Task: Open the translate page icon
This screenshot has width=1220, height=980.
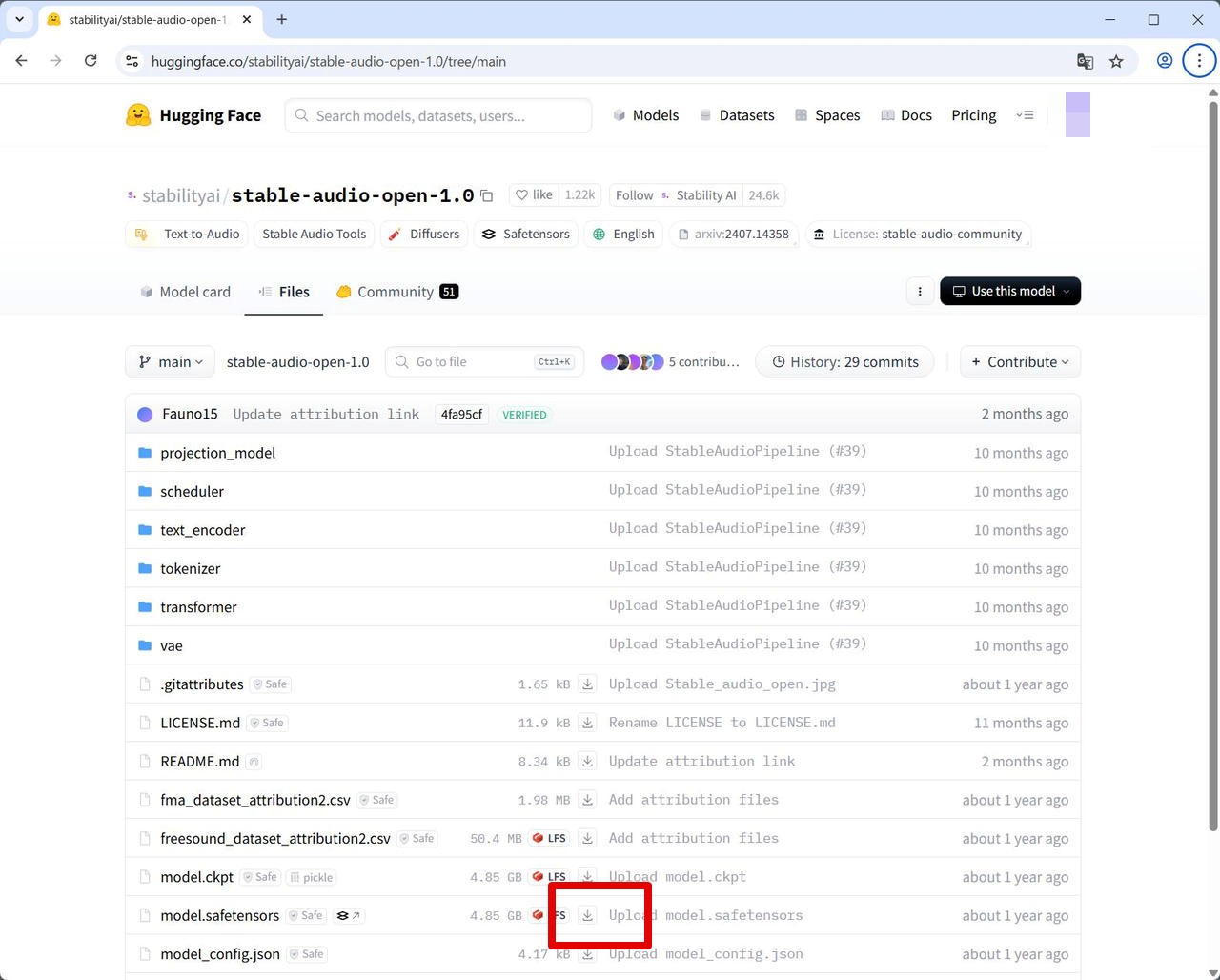Action: point(1085,61)
